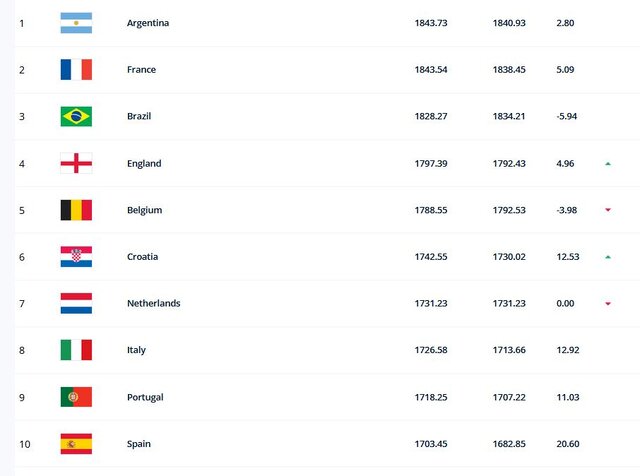Select the Brazil team name
Screen dimensions: 640x476
point(140,117)
